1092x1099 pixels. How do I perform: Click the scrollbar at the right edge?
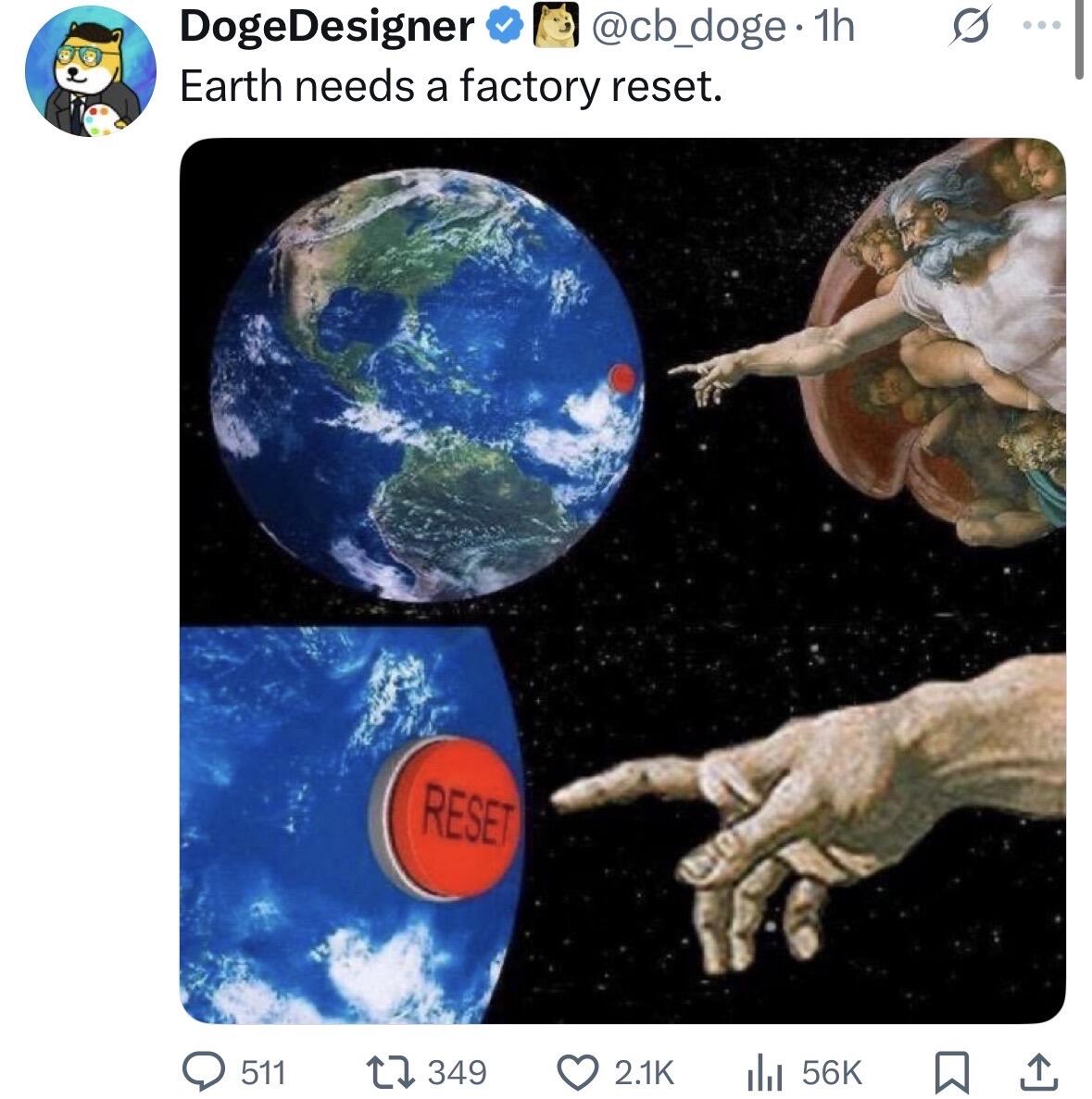click(1080, 42)
